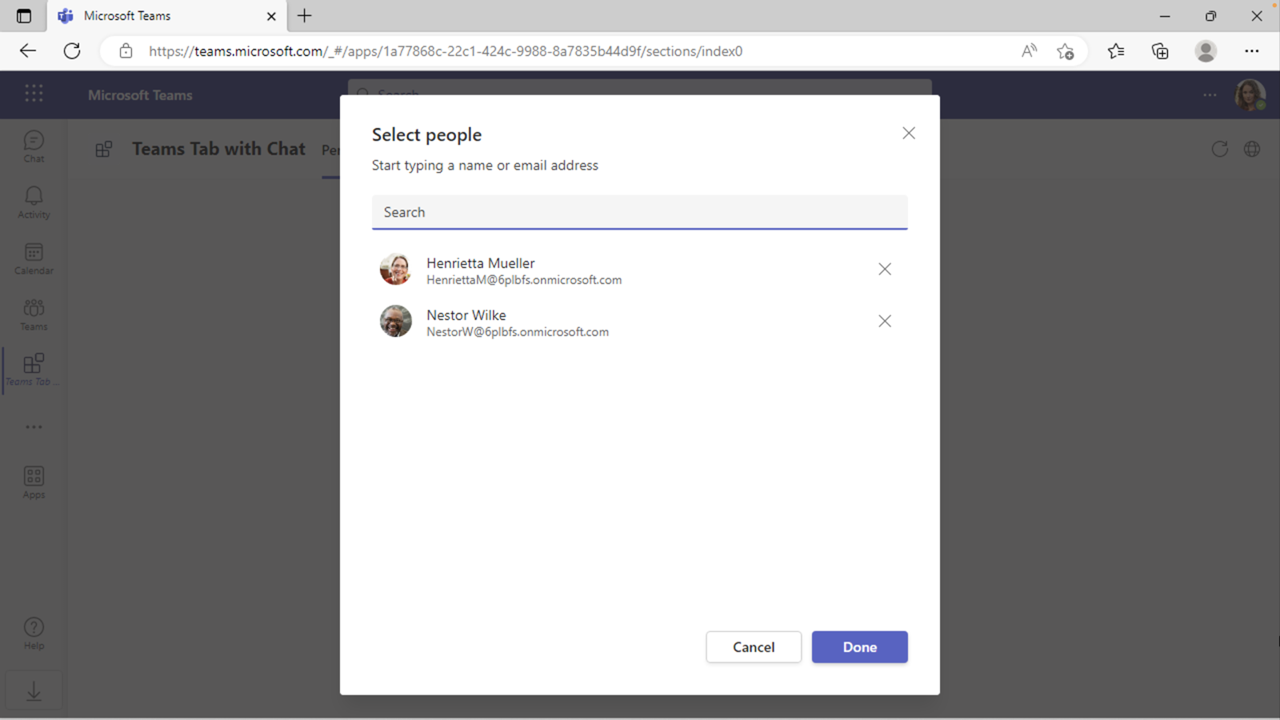
Task: Click the address bar URL
Action: pyautogui.click(x=446, y=51)
